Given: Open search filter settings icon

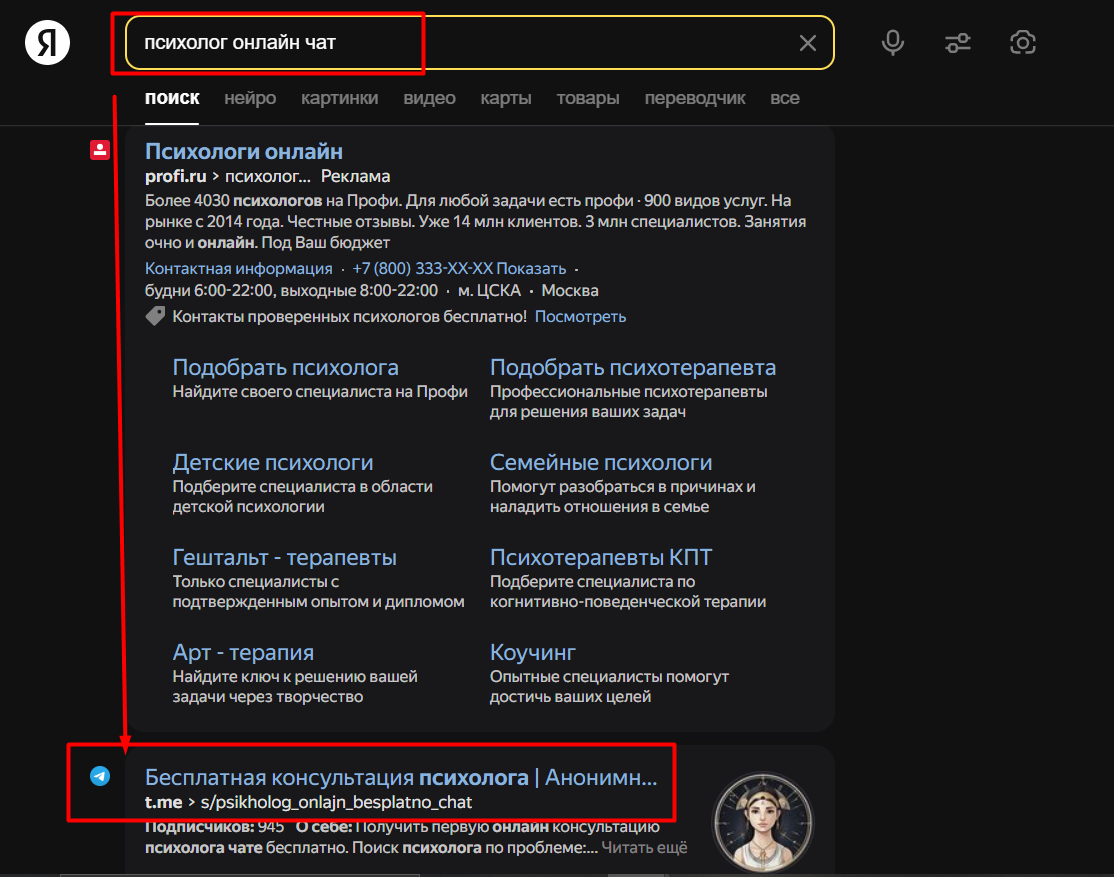Looking at the screenshot, I should point(957,42).
